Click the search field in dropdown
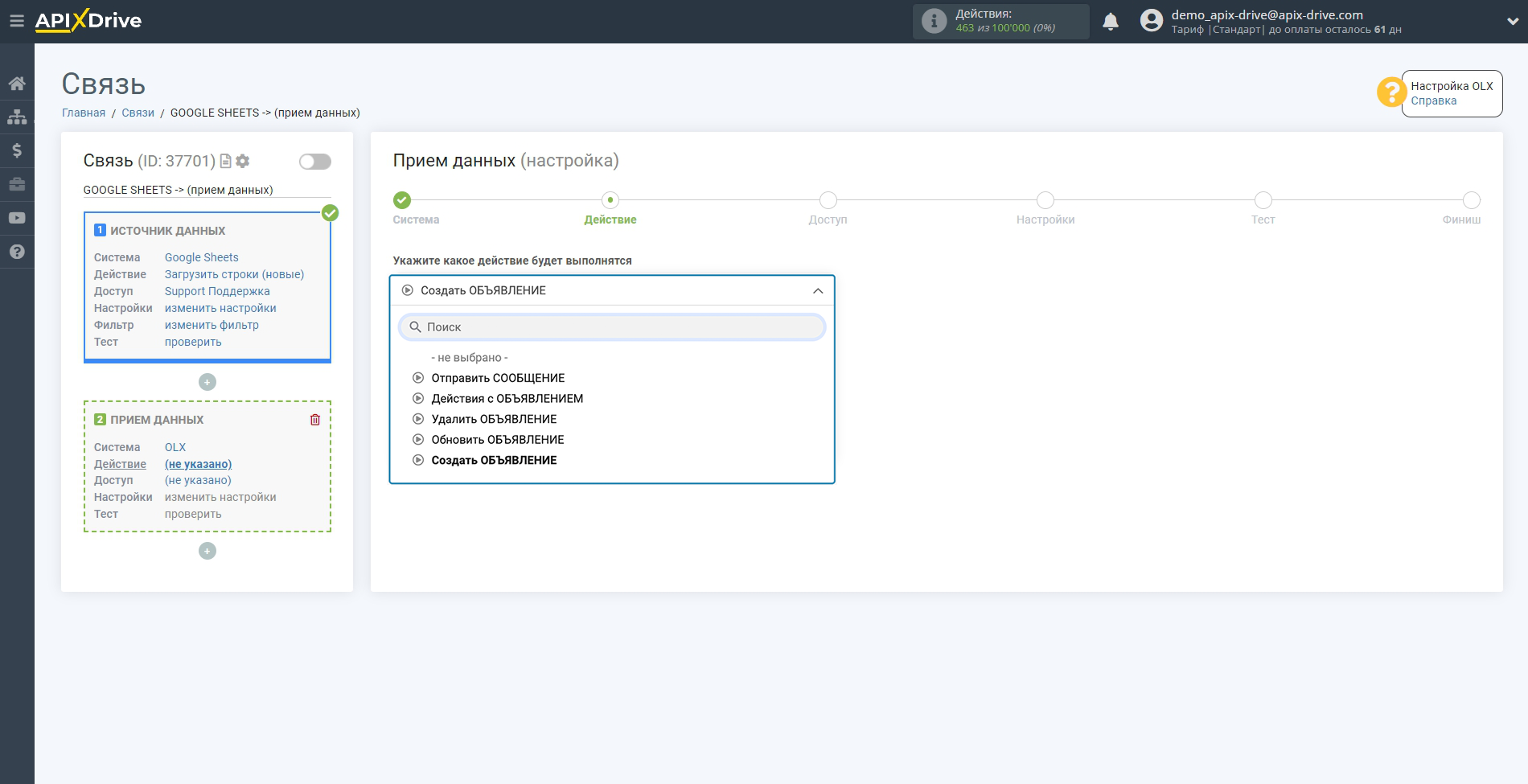This screenshot has width=1528, height=784. pos(612,327)
